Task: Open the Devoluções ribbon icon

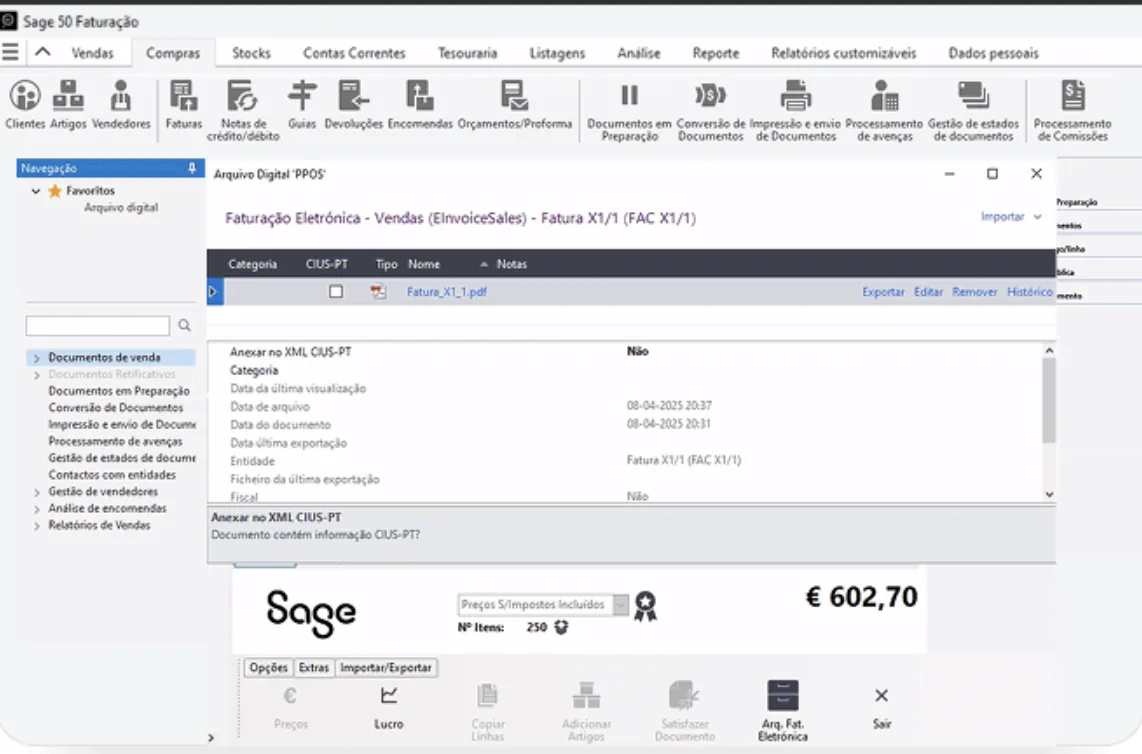Action: [x=353, y=105]
